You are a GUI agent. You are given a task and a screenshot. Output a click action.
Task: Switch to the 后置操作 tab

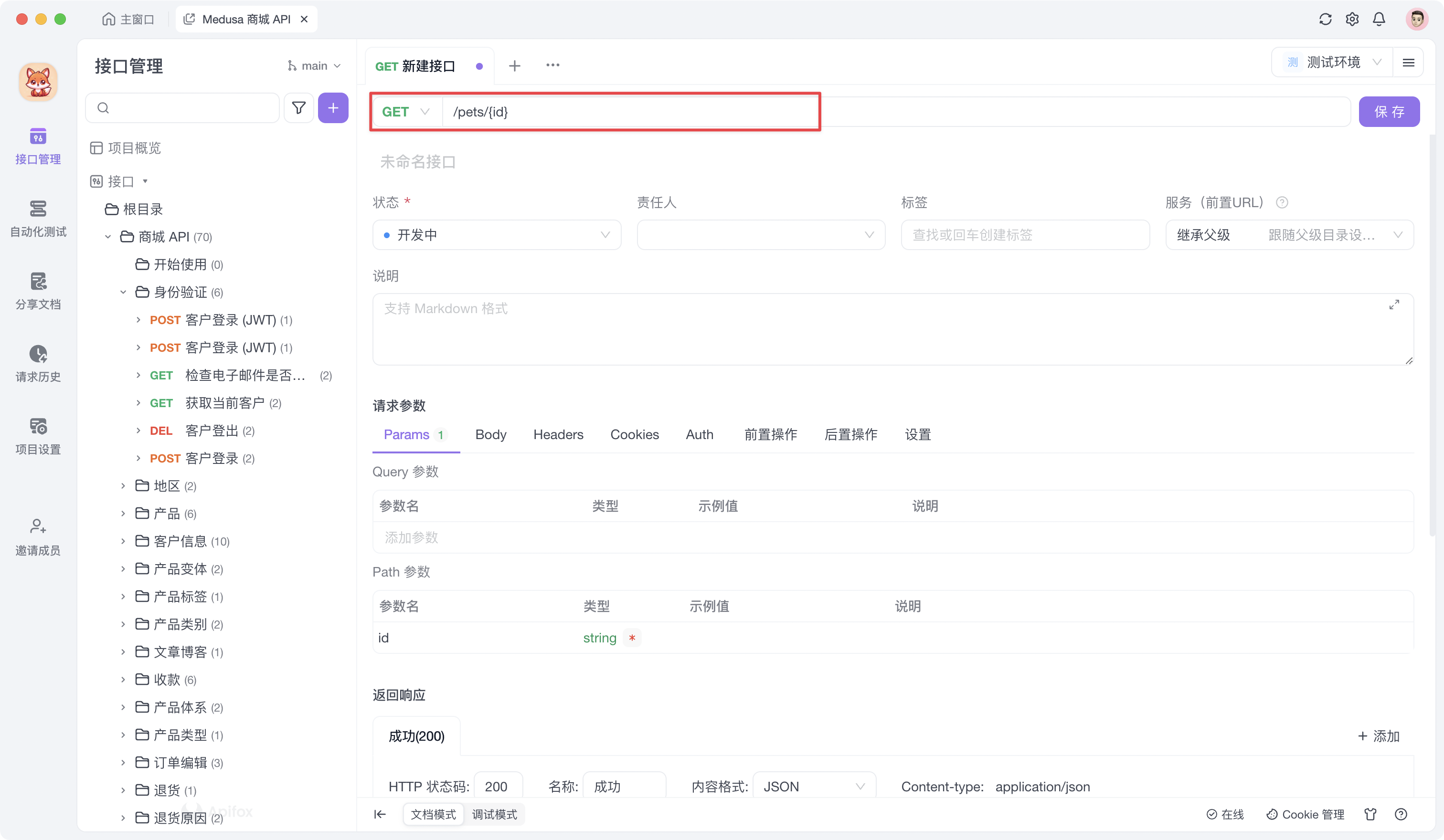pos(850,435)
